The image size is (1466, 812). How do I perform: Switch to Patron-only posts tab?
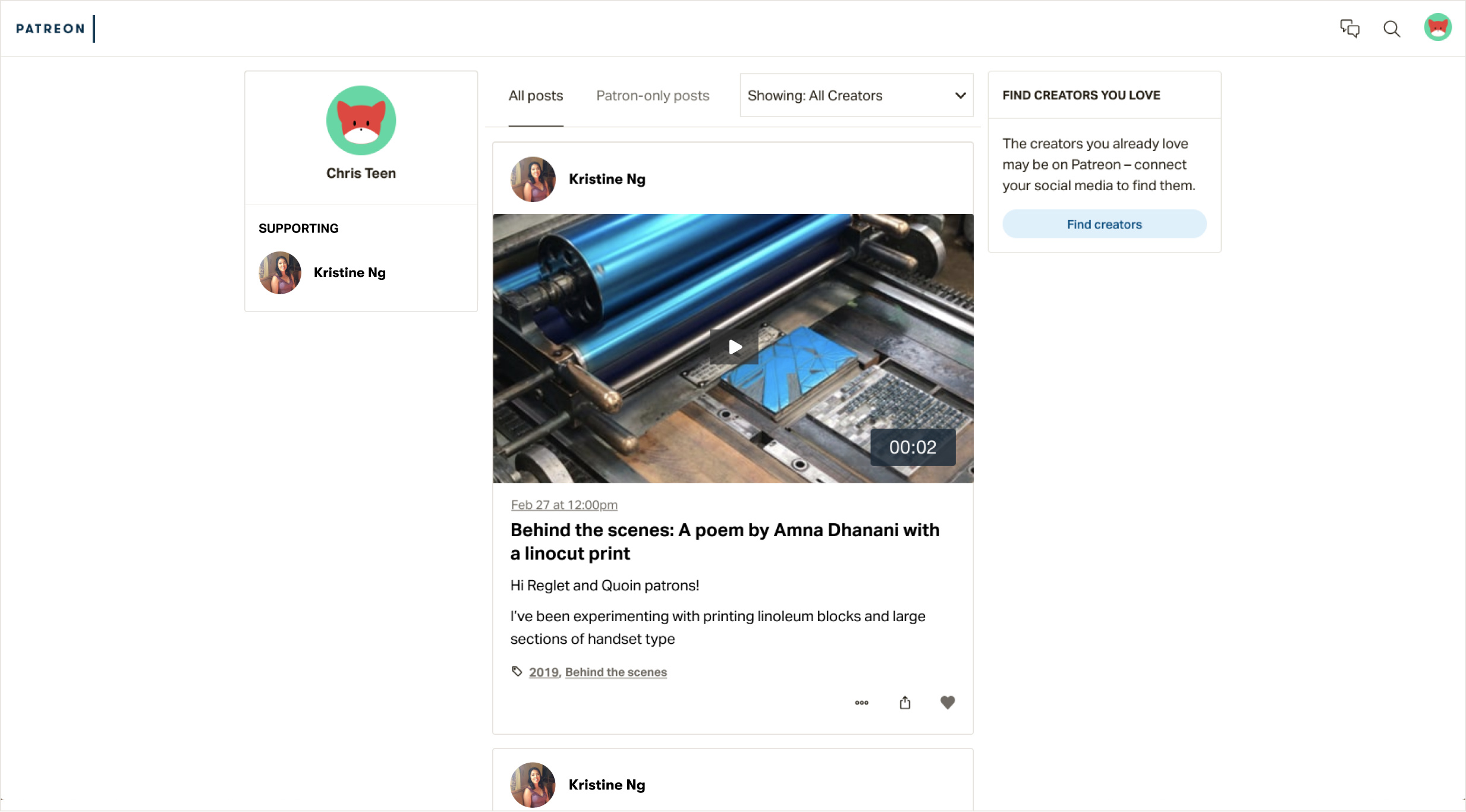[x=652, y=96]
